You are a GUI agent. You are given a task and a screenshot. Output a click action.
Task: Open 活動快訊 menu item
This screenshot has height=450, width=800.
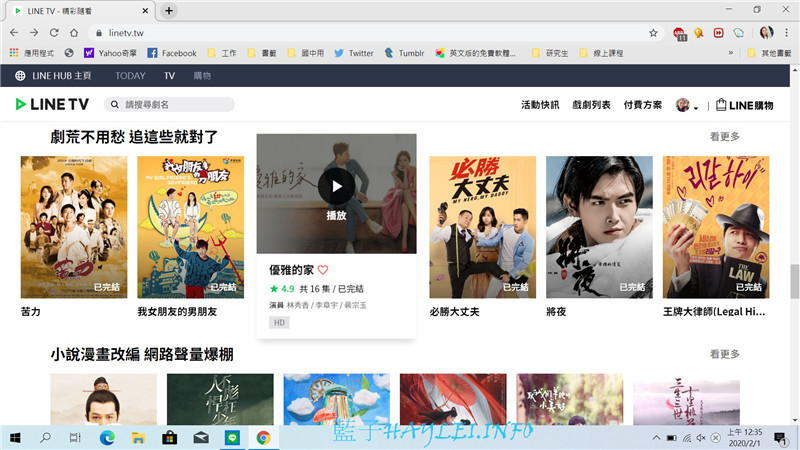coord(540,105)
